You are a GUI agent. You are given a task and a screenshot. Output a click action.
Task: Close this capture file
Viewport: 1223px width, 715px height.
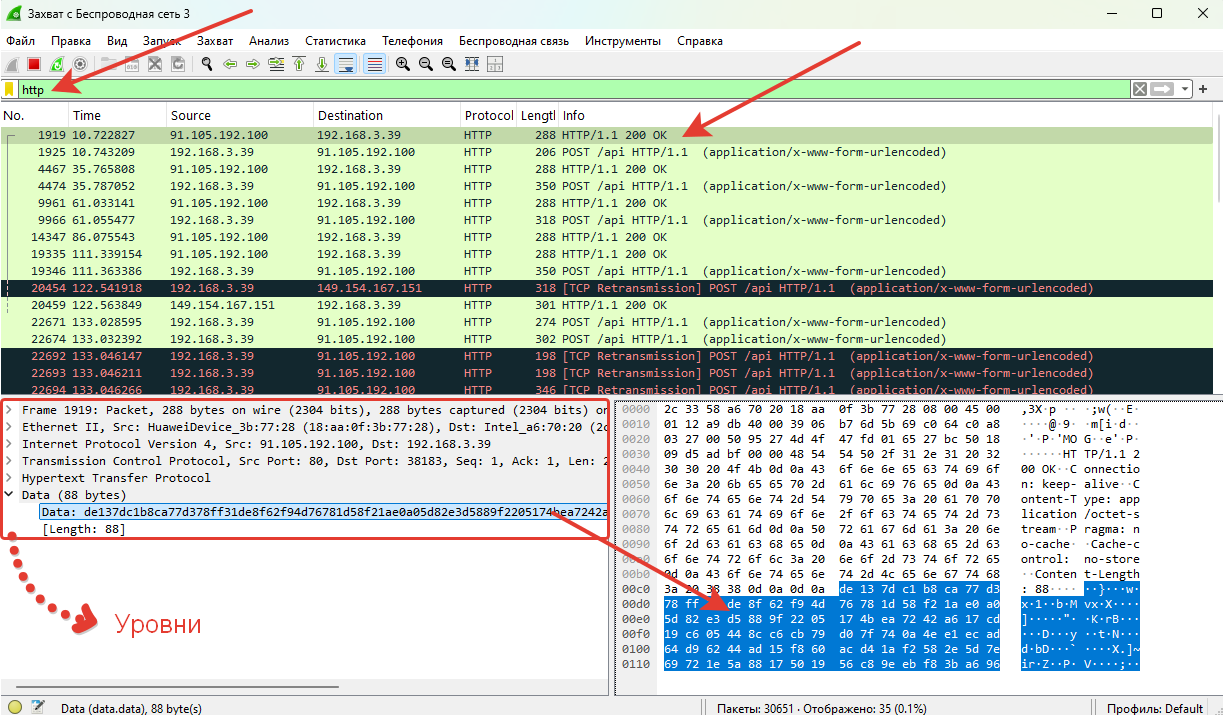[x=155, y=64]
